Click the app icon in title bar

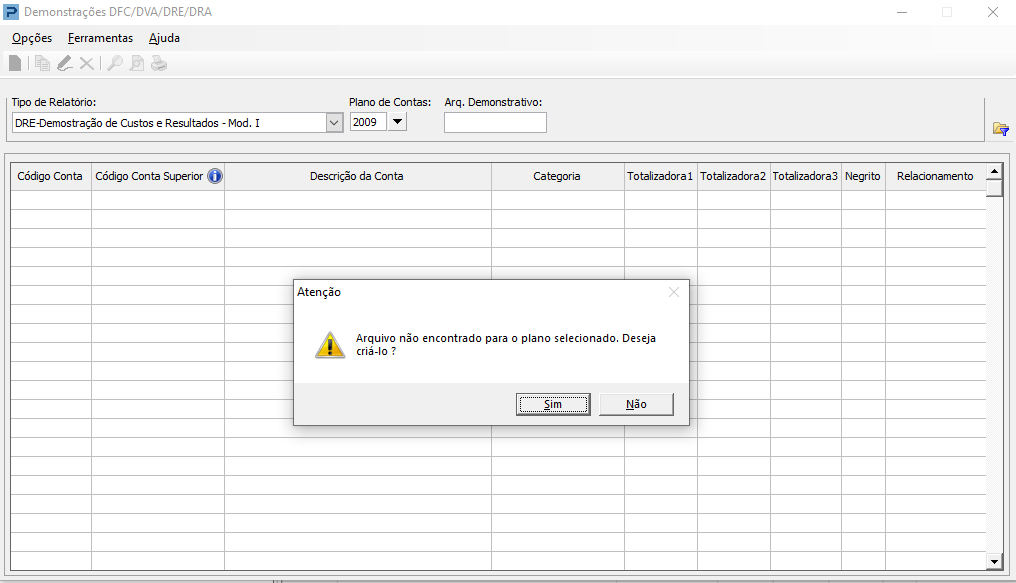coord(11,12)
